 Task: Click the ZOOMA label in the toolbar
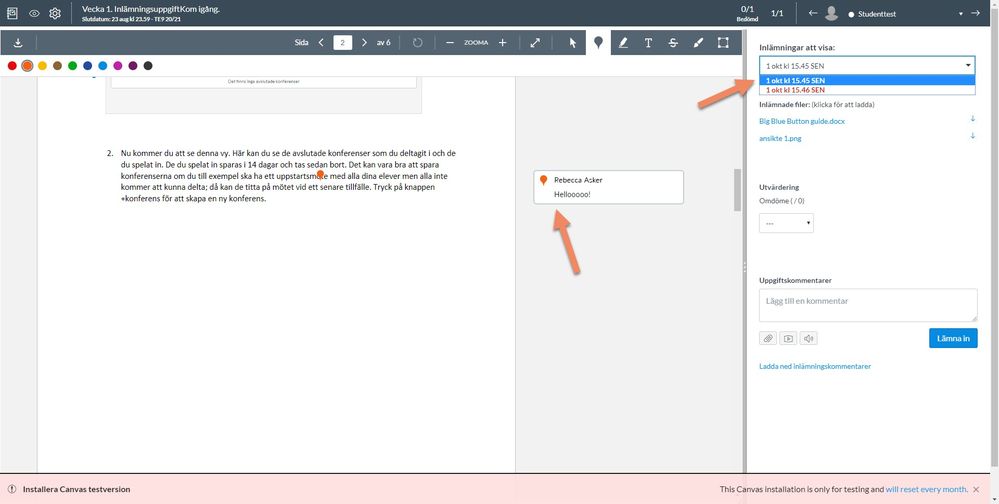pyautogui.click(x=476, y=43)
